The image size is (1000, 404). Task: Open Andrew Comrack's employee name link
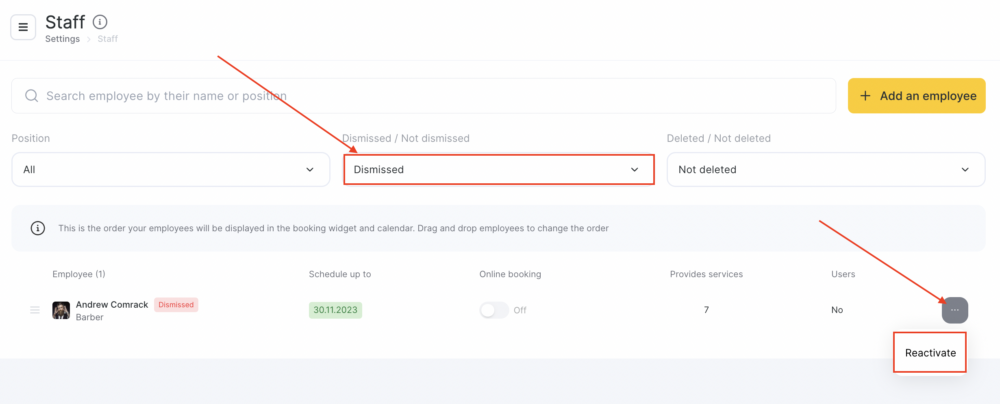112,304
